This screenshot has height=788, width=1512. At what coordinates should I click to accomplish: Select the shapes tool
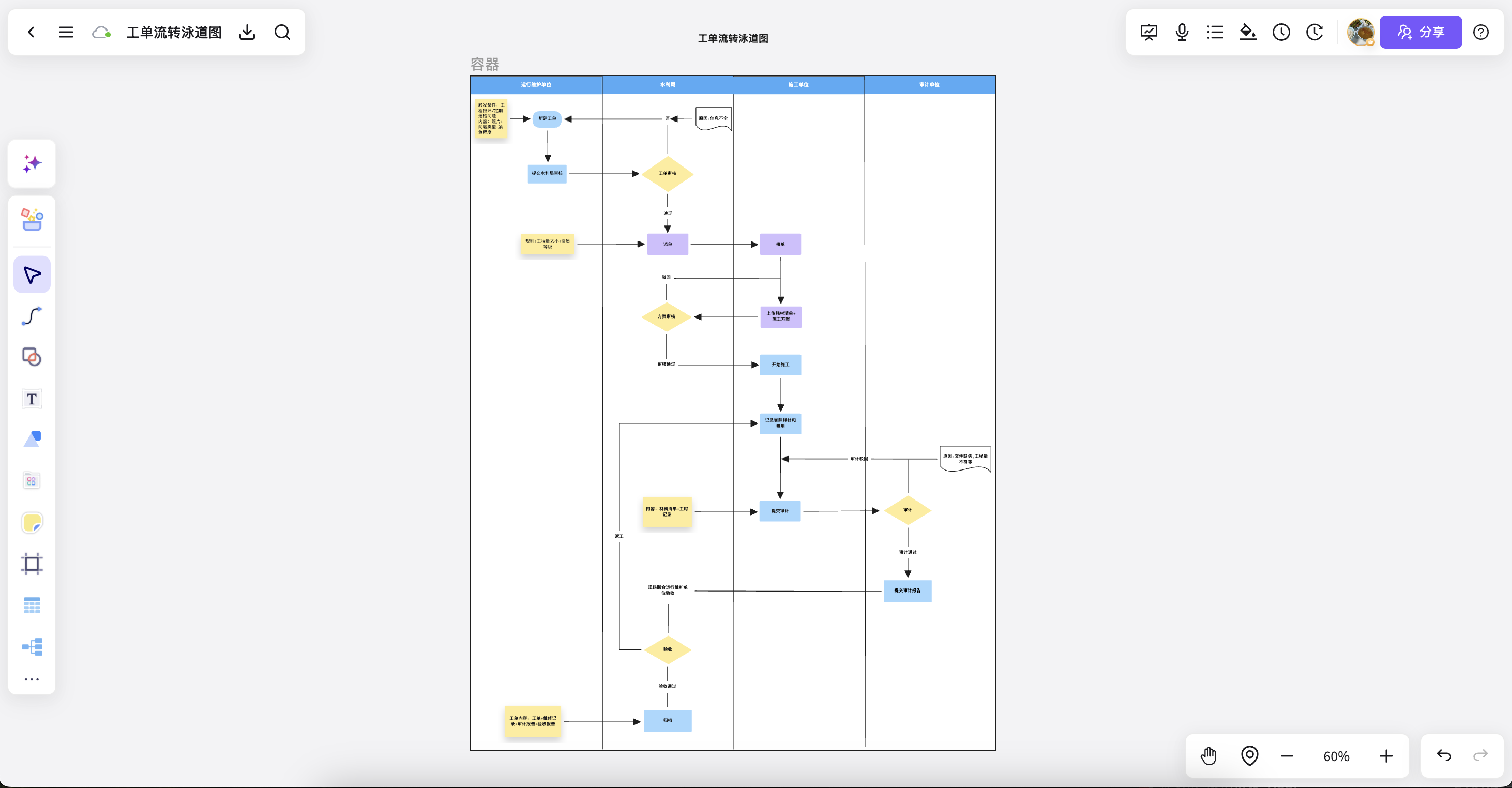tap(32, 357)
